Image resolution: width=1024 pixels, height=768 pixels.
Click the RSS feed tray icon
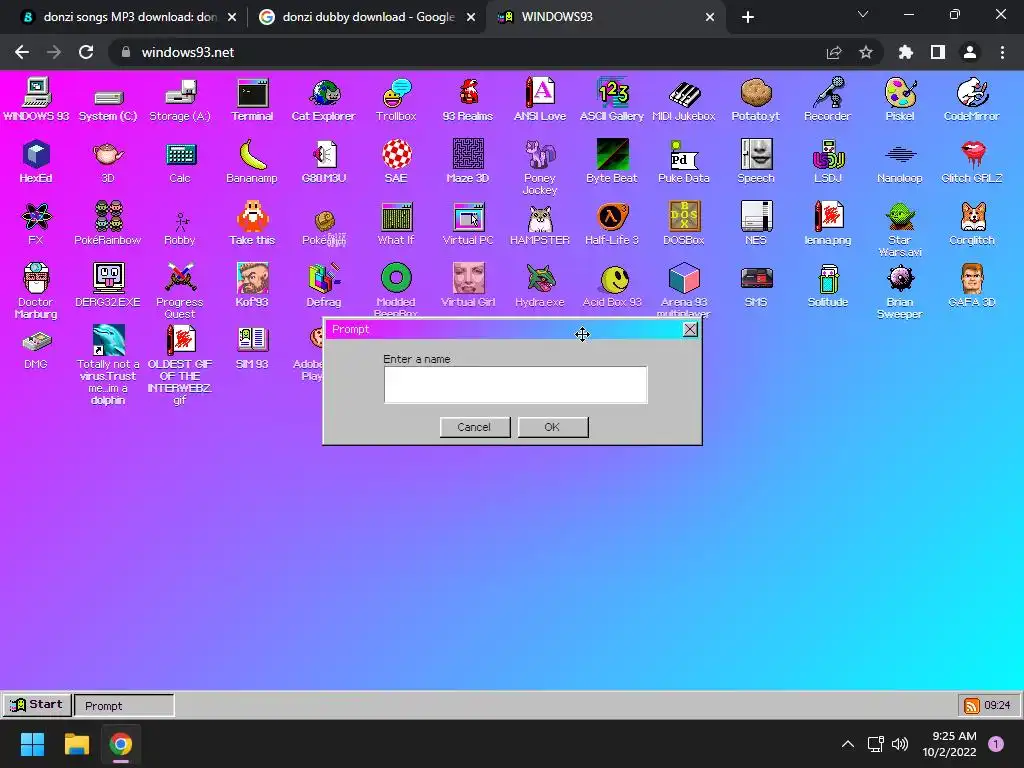click(972, 706)
